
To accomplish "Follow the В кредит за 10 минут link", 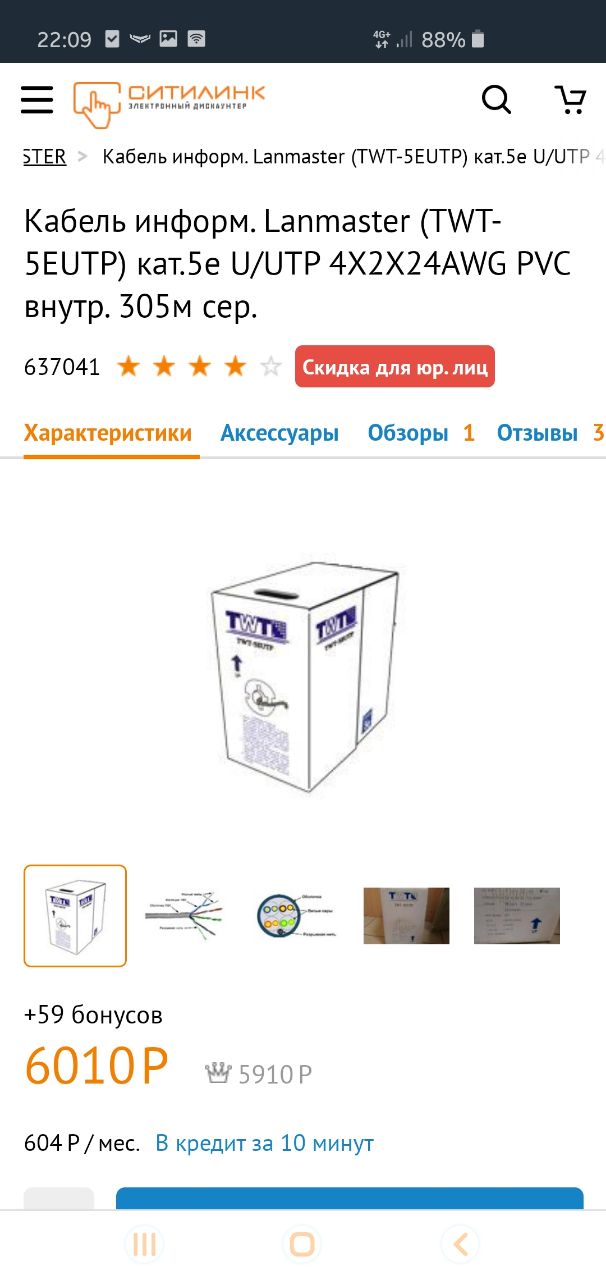I will [x=265, y=1142].
